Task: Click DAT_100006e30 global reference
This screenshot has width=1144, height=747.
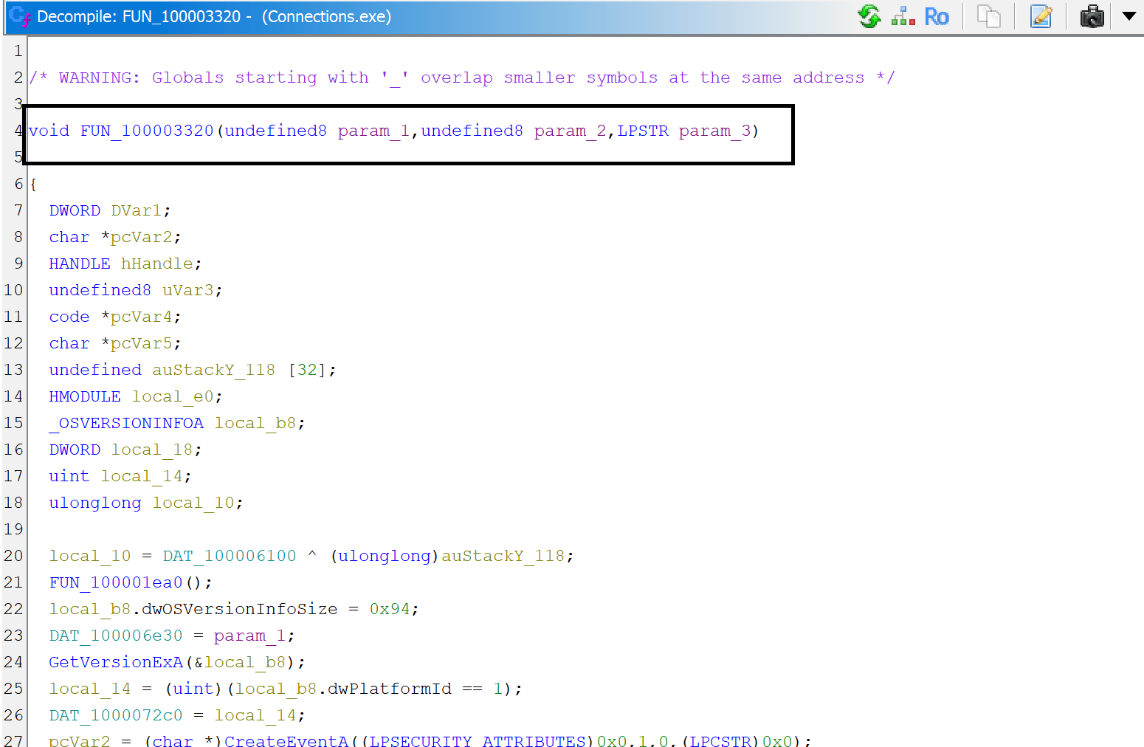Action: pos(115,635)
